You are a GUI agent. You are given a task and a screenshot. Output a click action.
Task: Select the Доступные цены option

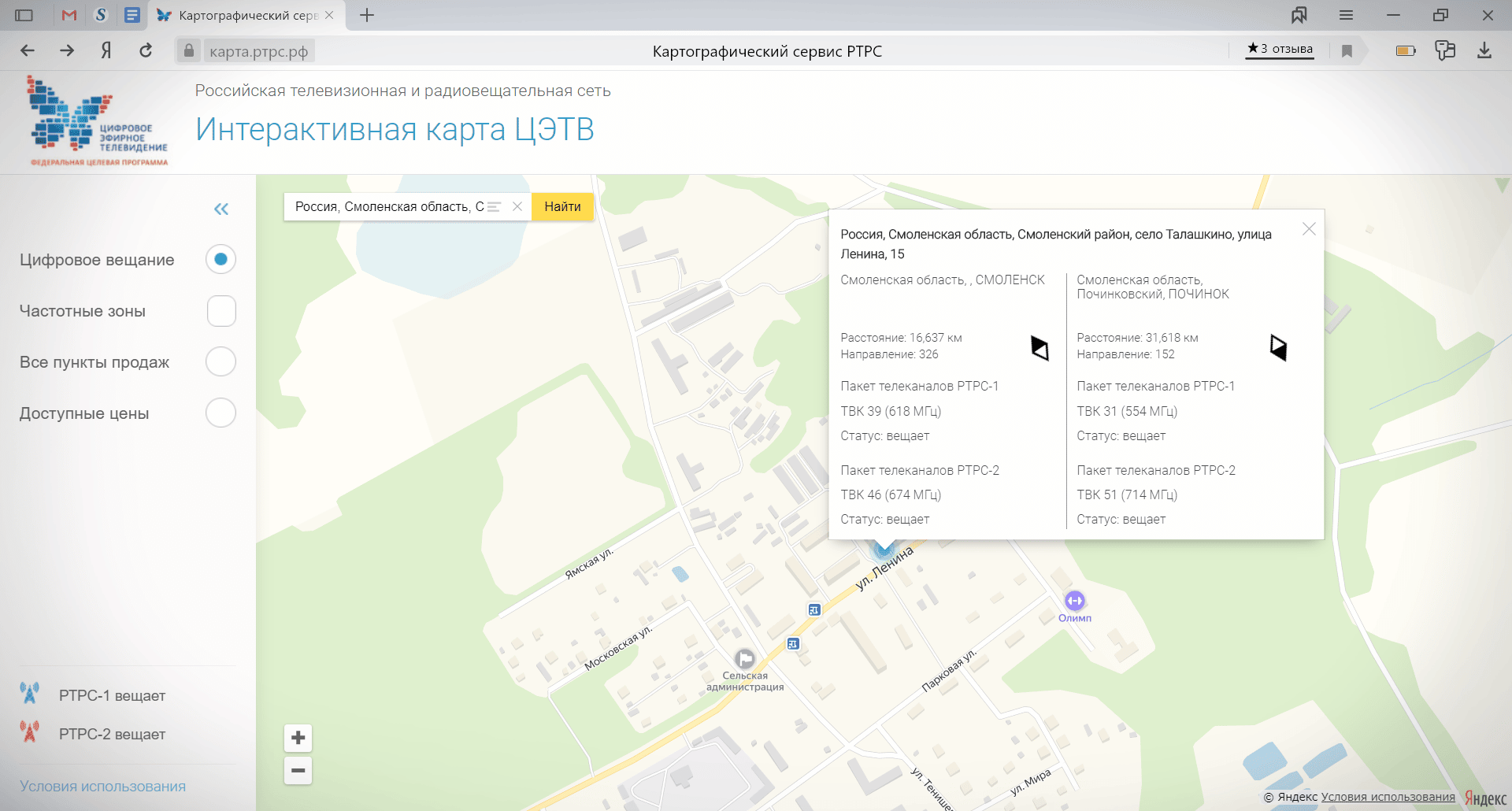point(221,413)
